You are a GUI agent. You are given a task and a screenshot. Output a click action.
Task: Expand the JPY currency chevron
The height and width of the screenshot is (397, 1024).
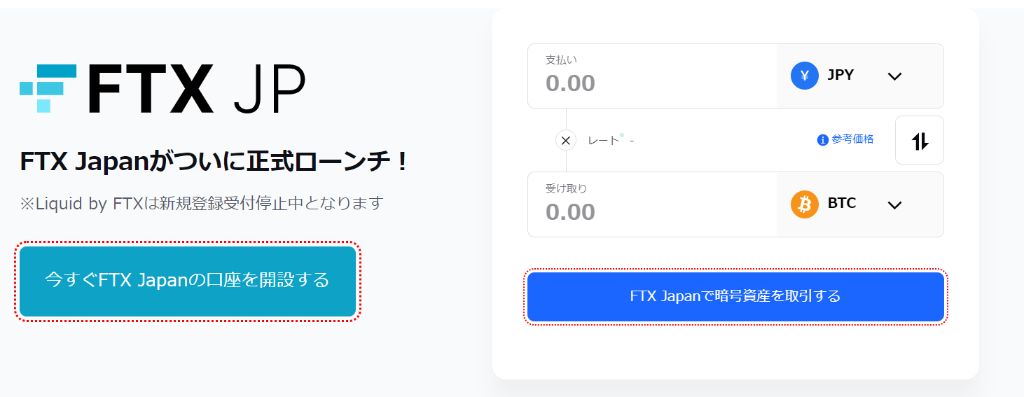(895, 76)
